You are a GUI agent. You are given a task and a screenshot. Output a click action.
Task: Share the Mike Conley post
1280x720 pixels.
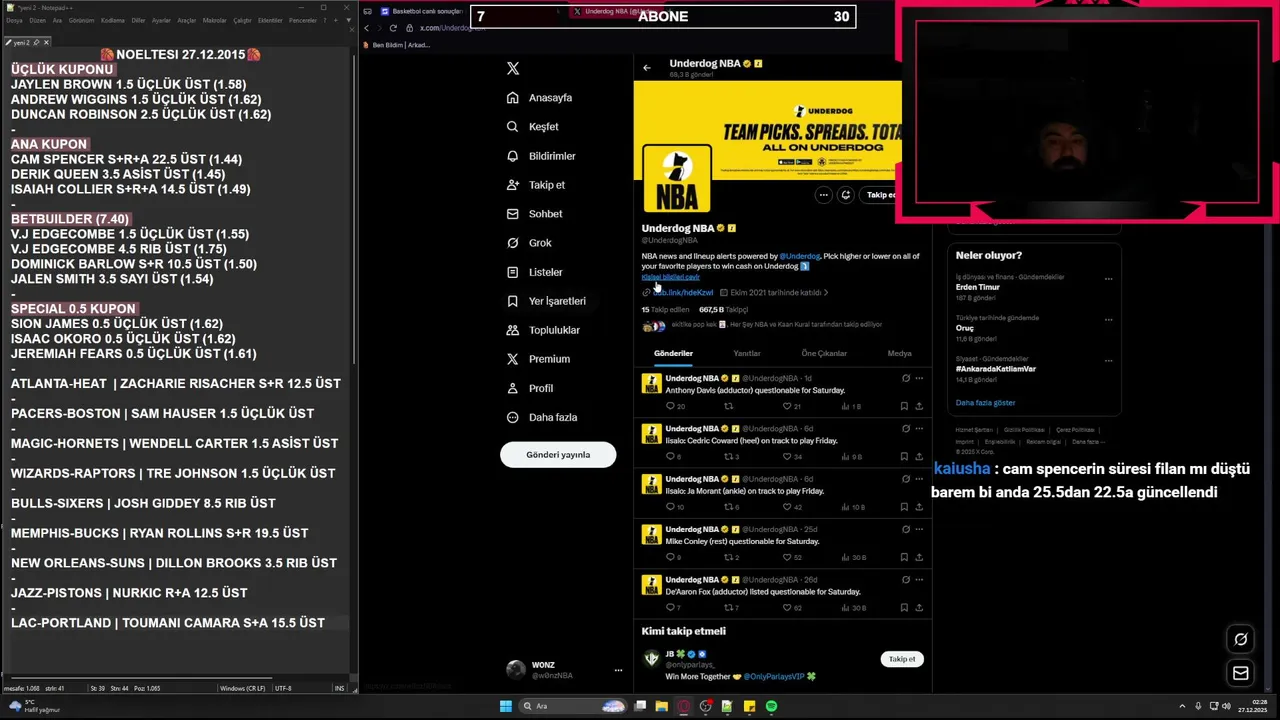pos(919,557)
